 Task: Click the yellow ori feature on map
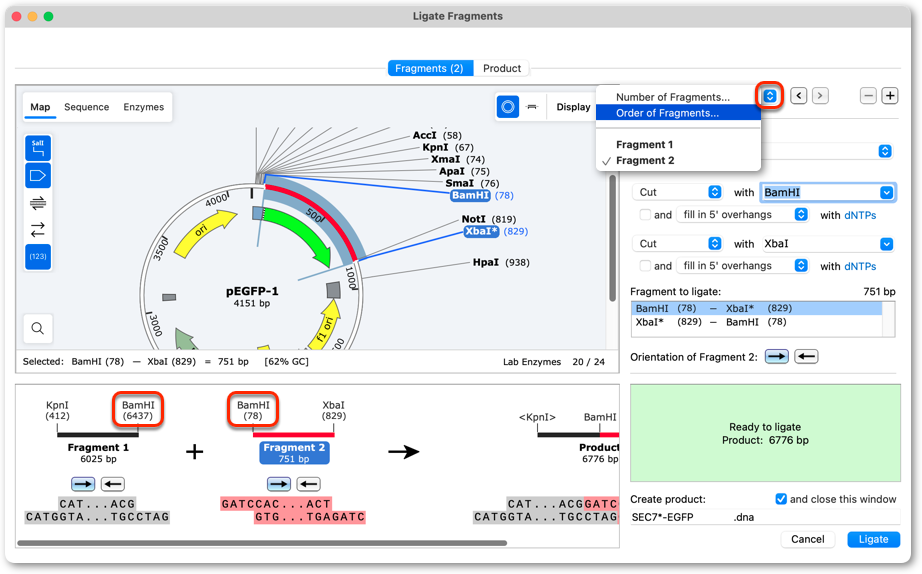(203, 232)
